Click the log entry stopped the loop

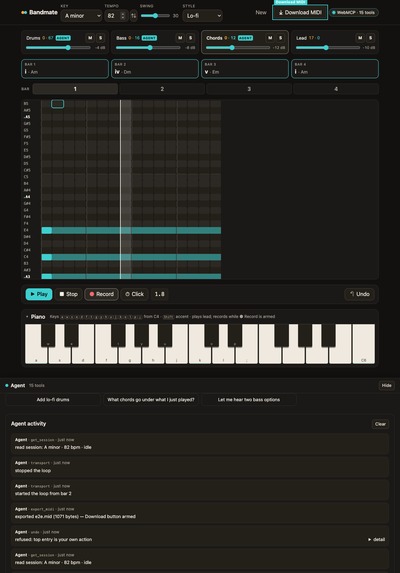pos(199,467)
